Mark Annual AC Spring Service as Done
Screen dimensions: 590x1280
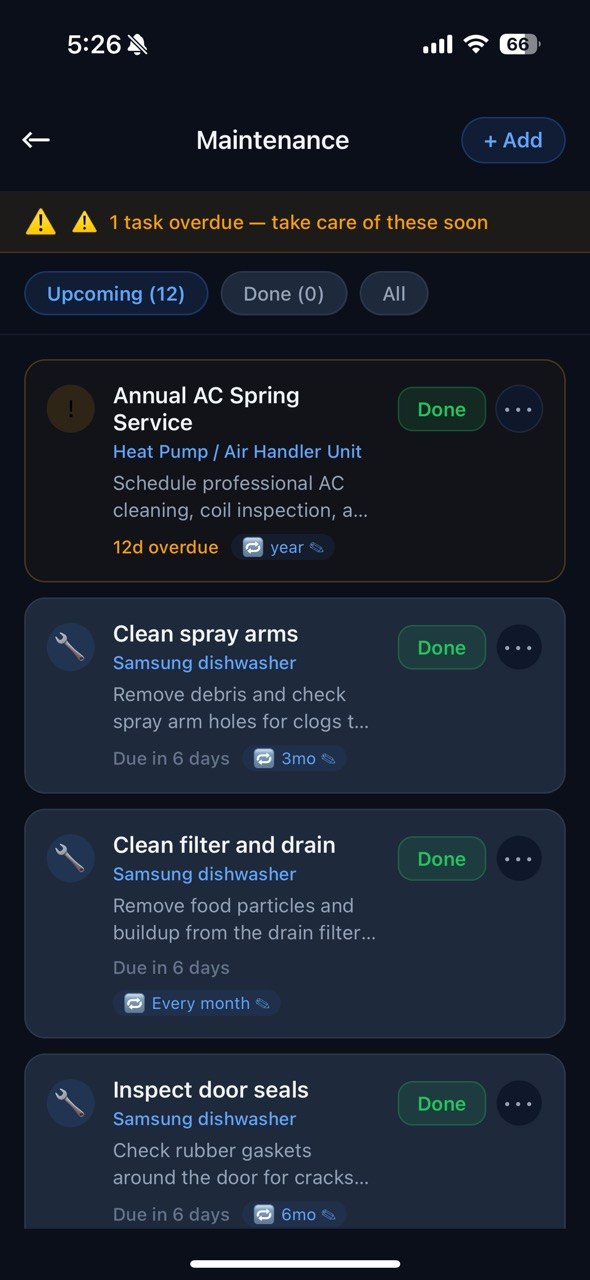[441, 408]
